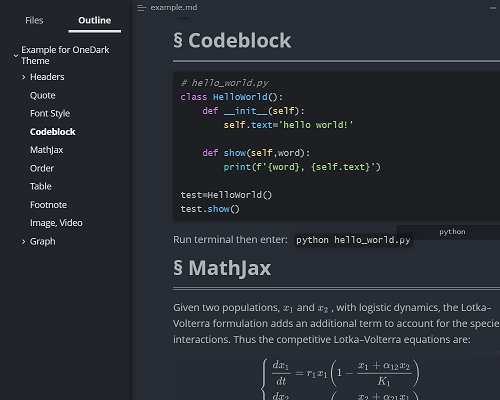Viewport: 500px width, 400px height.
Task: Collapse Example for OneDark Theme chevron
Action: (16, 56)
